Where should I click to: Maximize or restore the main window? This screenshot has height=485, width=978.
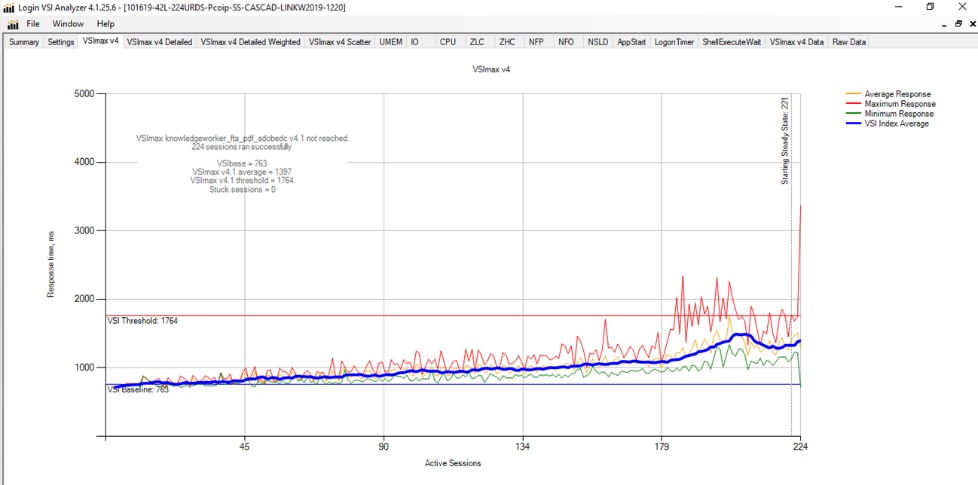click(930, 7)
